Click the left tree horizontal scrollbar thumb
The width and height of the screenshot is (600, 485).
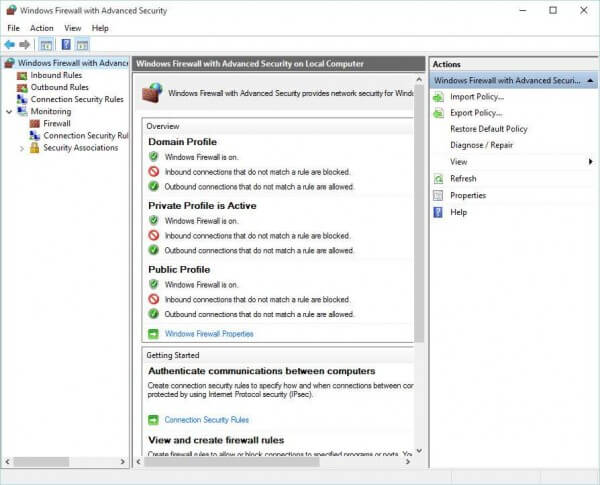[x=41, y=462]
